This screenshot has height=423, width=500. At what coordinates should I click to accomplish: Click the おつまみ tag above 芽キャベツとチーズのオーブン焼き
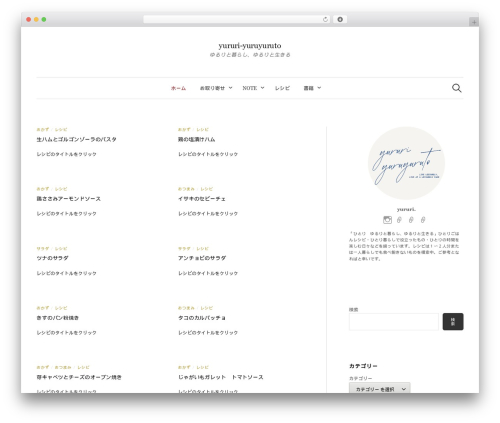(63, 367)
